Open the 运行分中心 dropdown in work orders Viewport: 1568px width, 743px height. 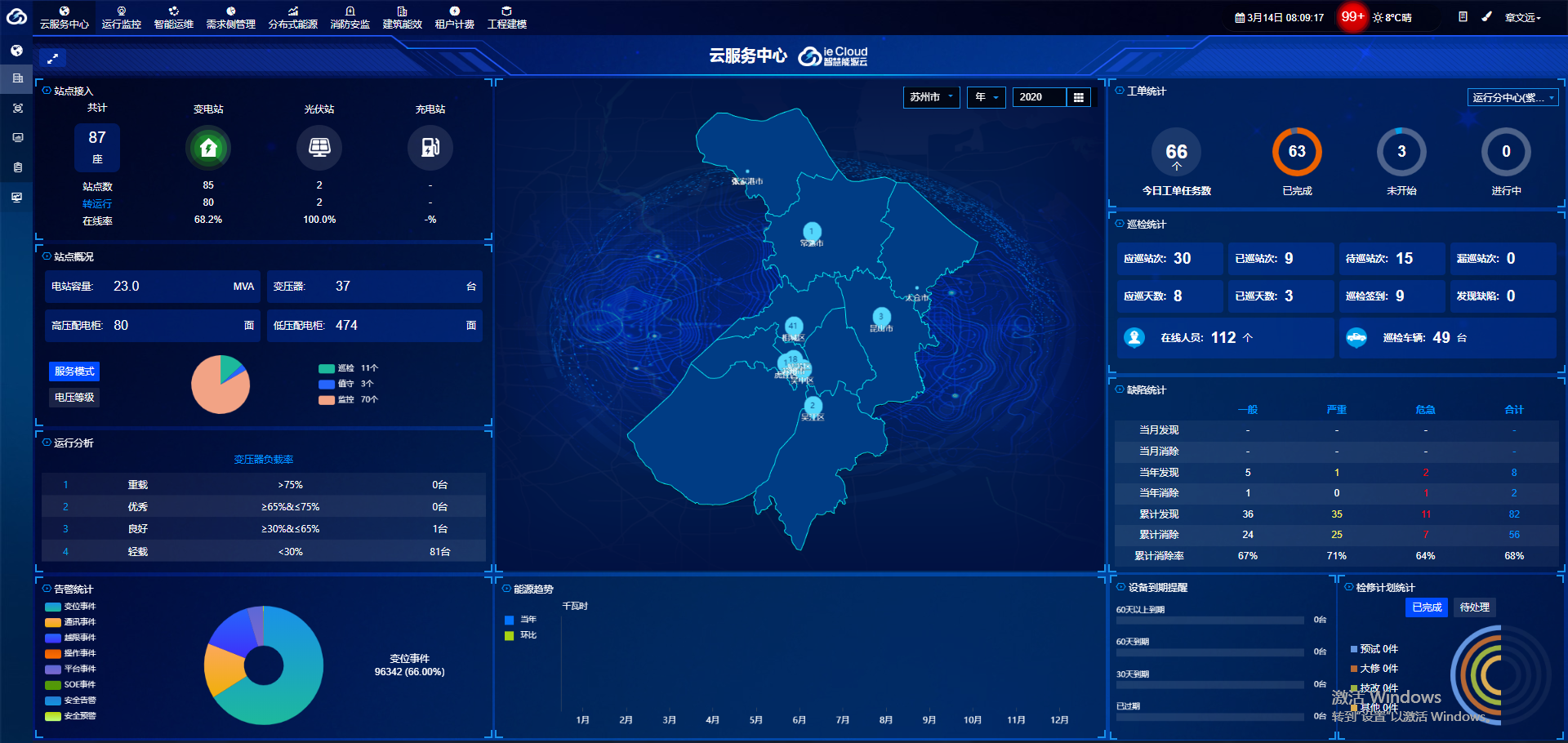pos(1512,97)
